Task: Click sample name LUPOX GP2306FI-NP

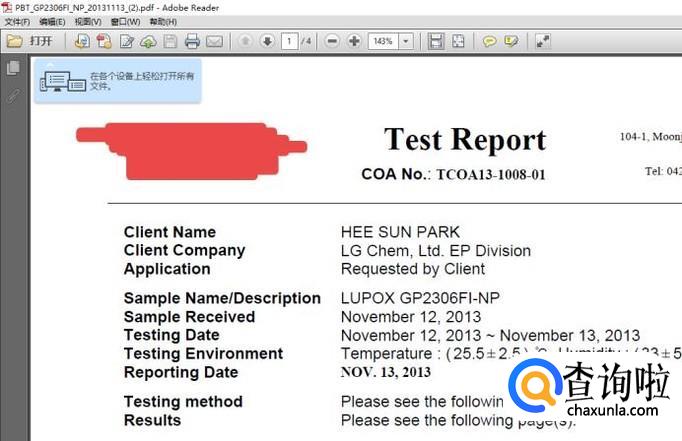Action: 420,298
